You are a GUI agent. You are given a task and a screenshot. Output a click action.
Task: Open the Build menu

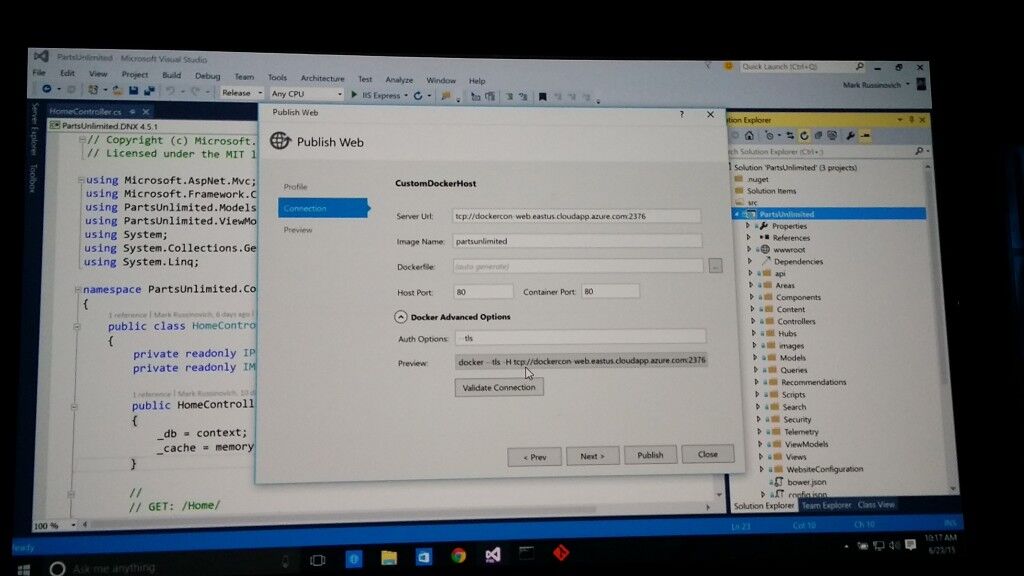pyautogui.click(x=171, y=75)
